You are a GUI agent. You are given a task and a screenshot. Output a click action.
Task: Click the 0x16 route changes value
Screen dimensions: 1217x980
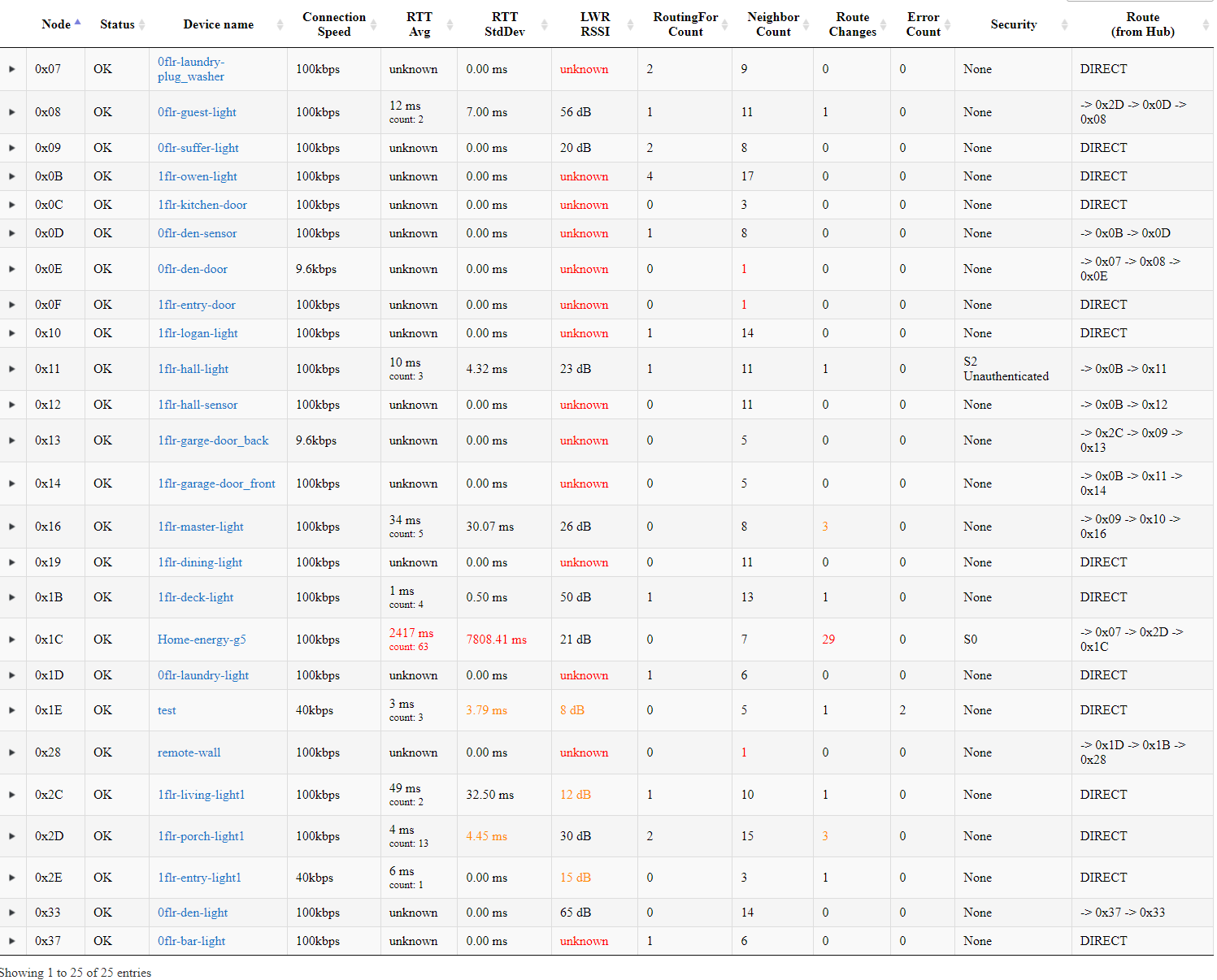point(825,527)
